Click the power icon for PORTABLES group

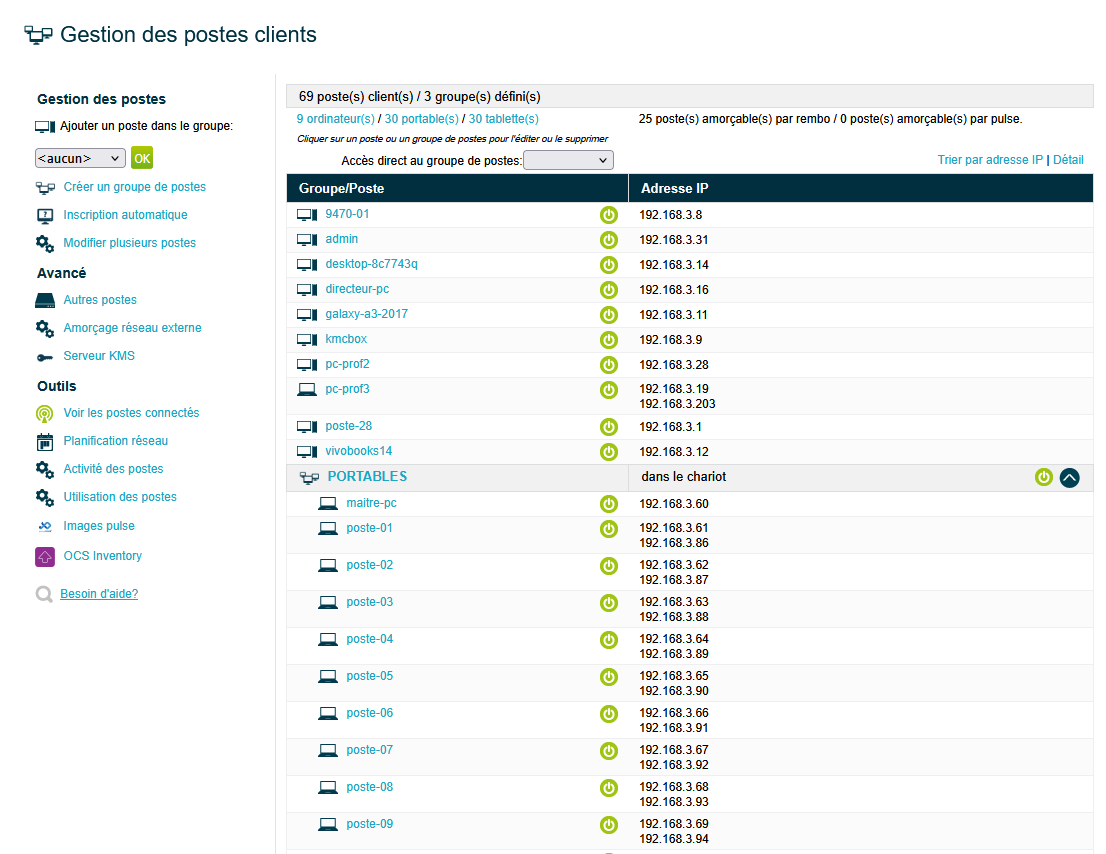(x=1044, y=477)
